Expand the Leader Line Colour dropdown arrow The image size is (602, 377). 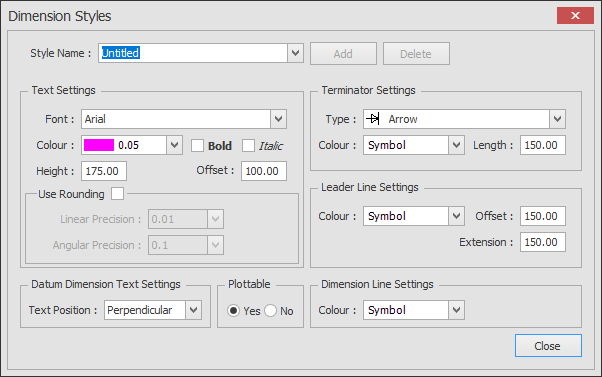click(456, 216)
